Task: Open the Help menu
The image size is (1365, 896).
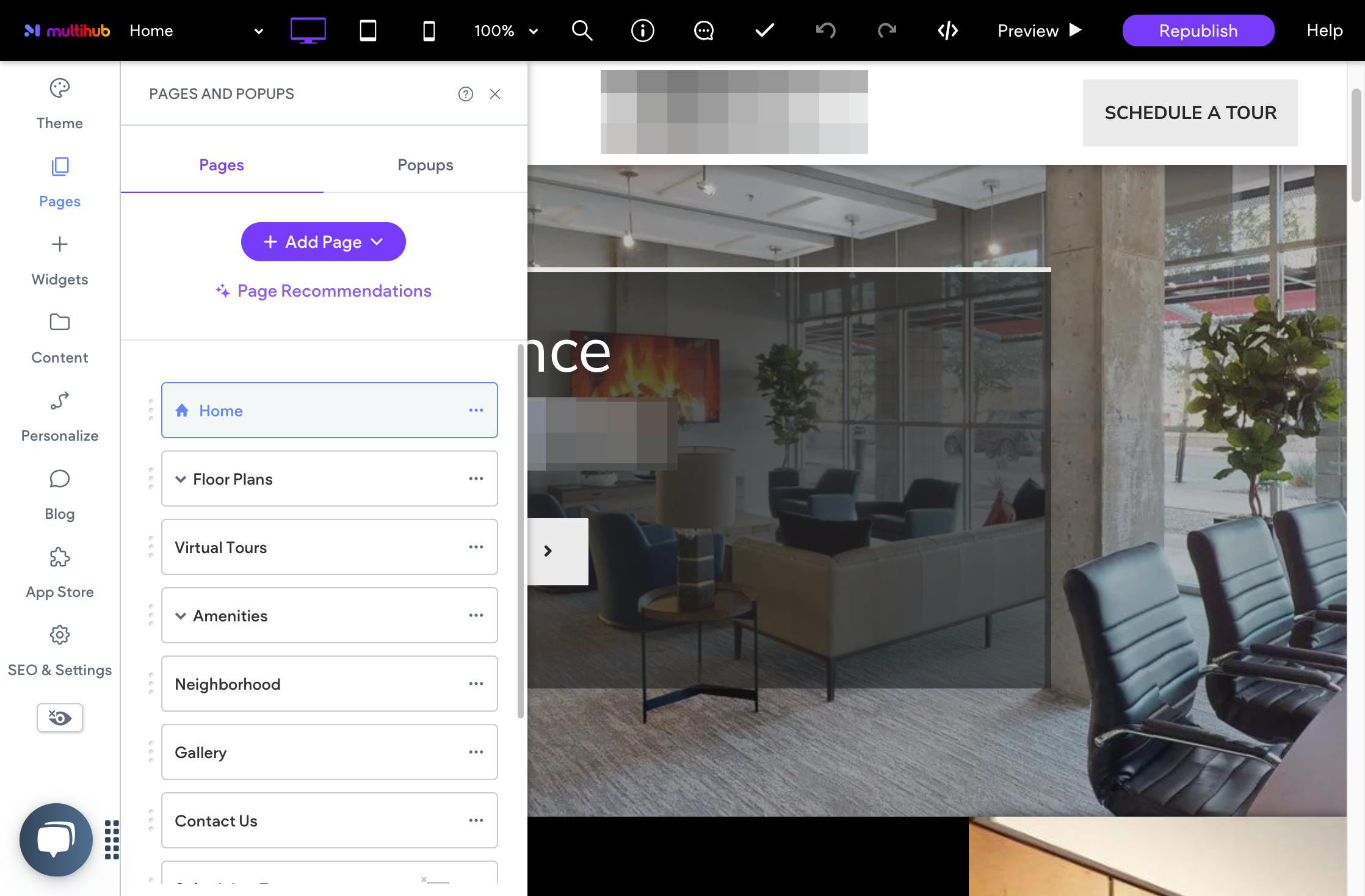Action: coord(1325,31)
